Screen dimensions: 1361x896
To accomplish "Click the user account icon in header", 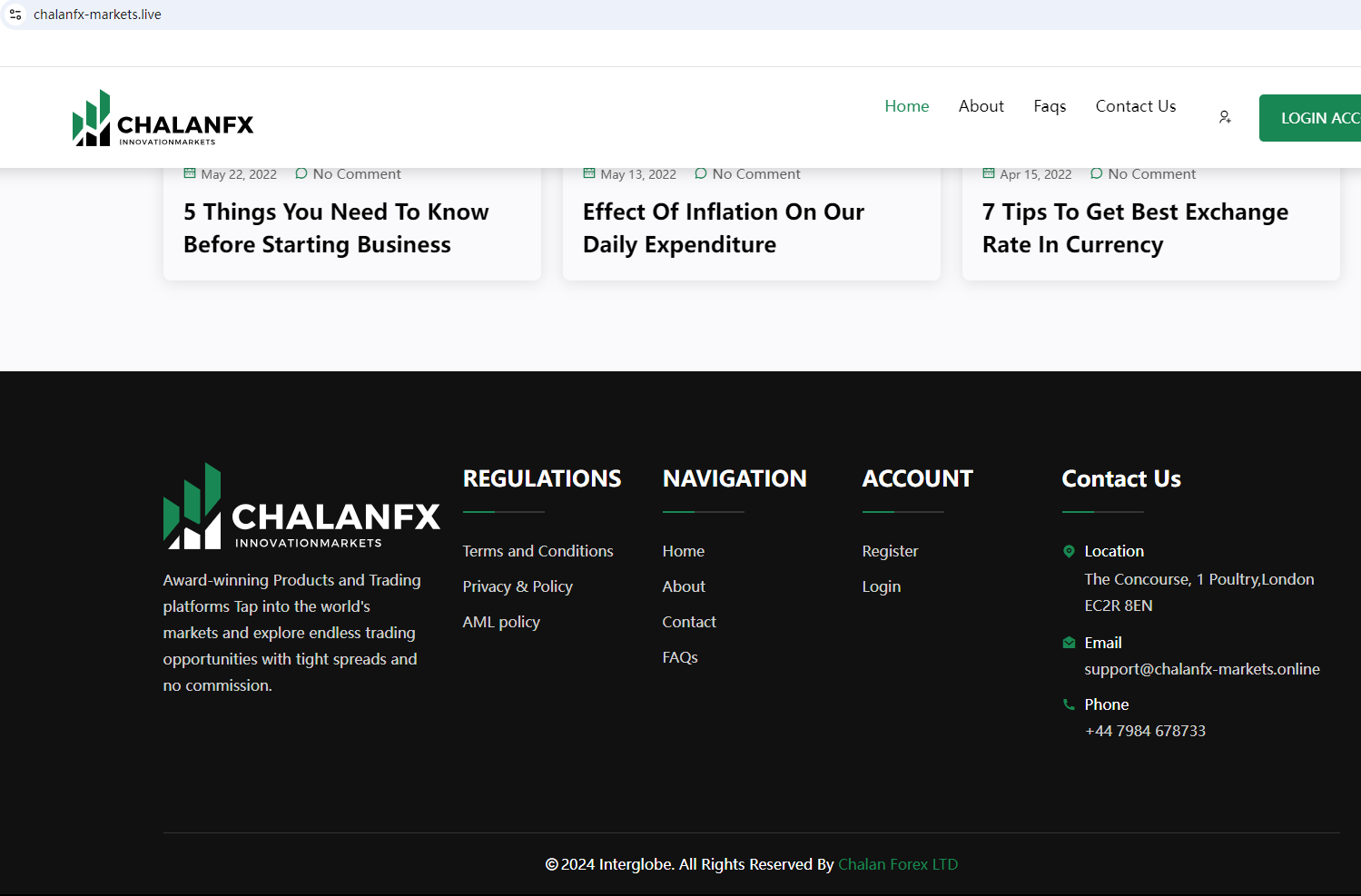I will click(1224, 117).
